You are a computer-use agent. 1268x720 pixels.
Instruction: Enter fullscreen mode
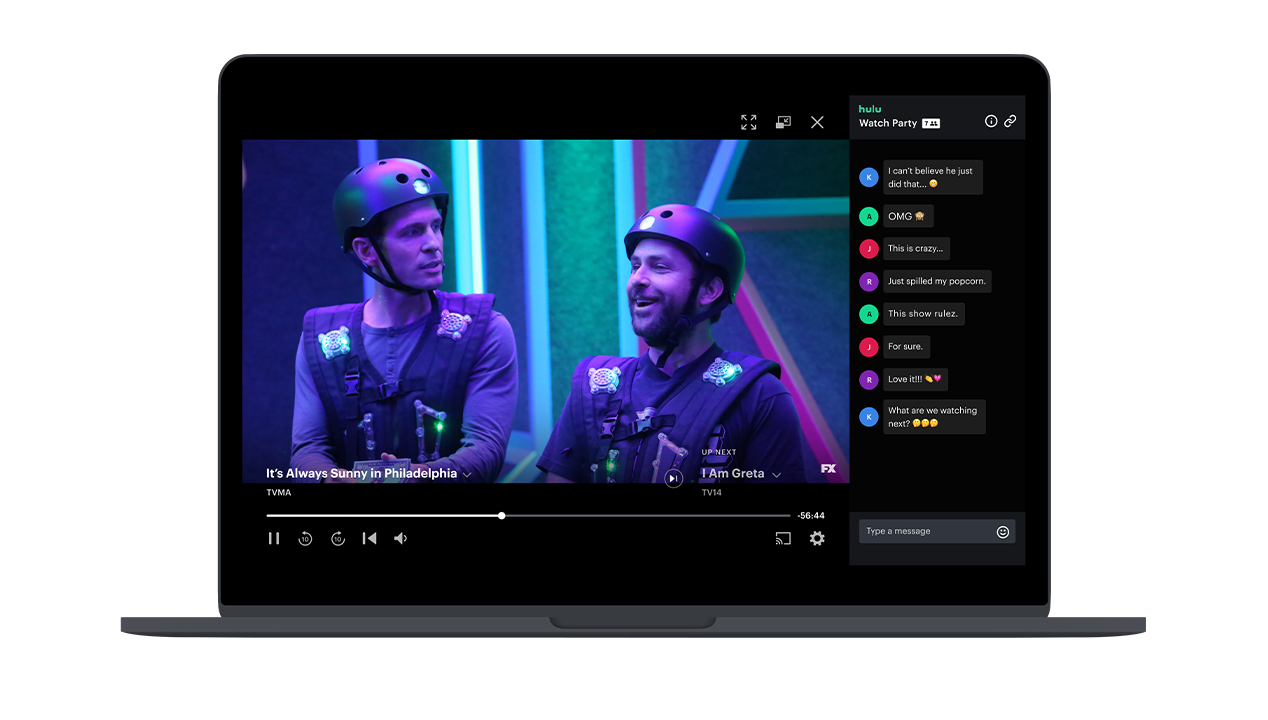pos(748,122)
